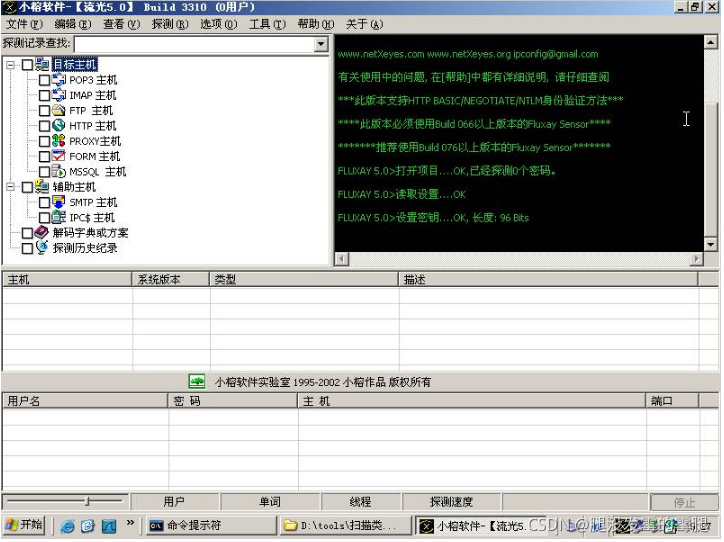Screen dimensions: 724x542
Task: Click the 探测历史纪录 icon
Action: pyautogui.click(x=42, y=247)
